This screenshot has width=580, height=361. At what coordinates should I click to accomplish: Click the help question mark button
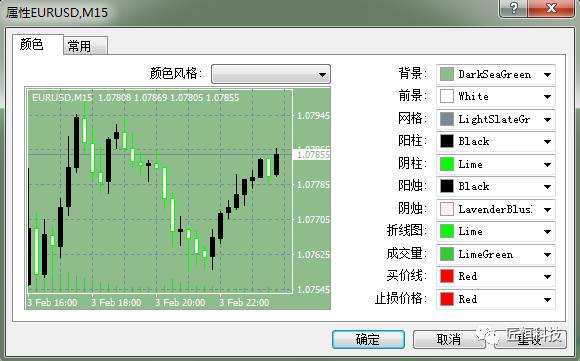pos(514,8)
